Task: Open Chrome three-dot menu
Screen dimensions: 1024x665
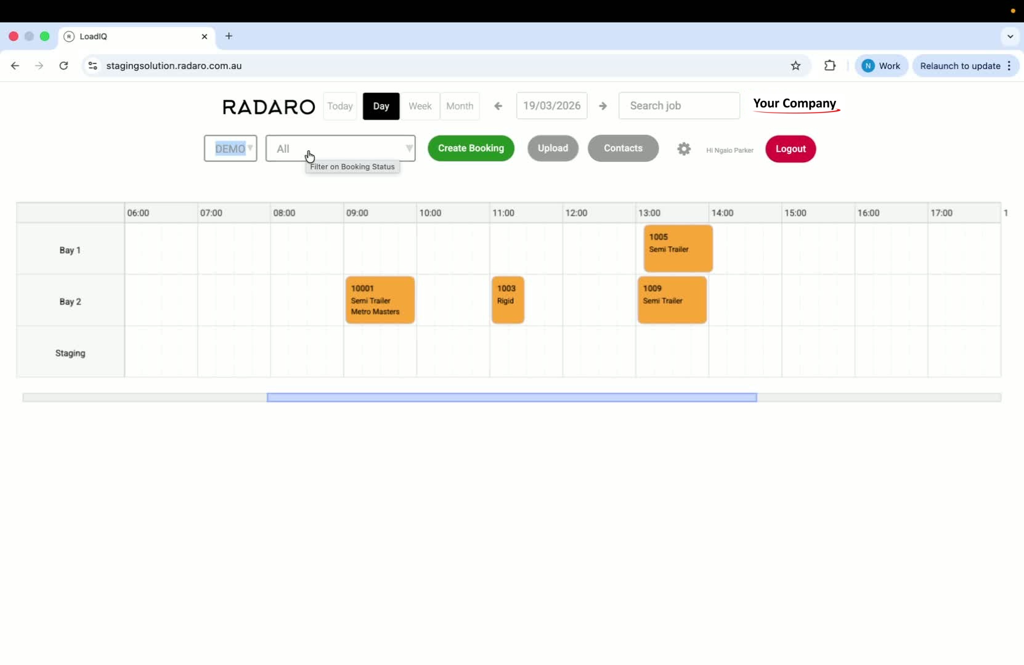Action: pos(1009,65)
